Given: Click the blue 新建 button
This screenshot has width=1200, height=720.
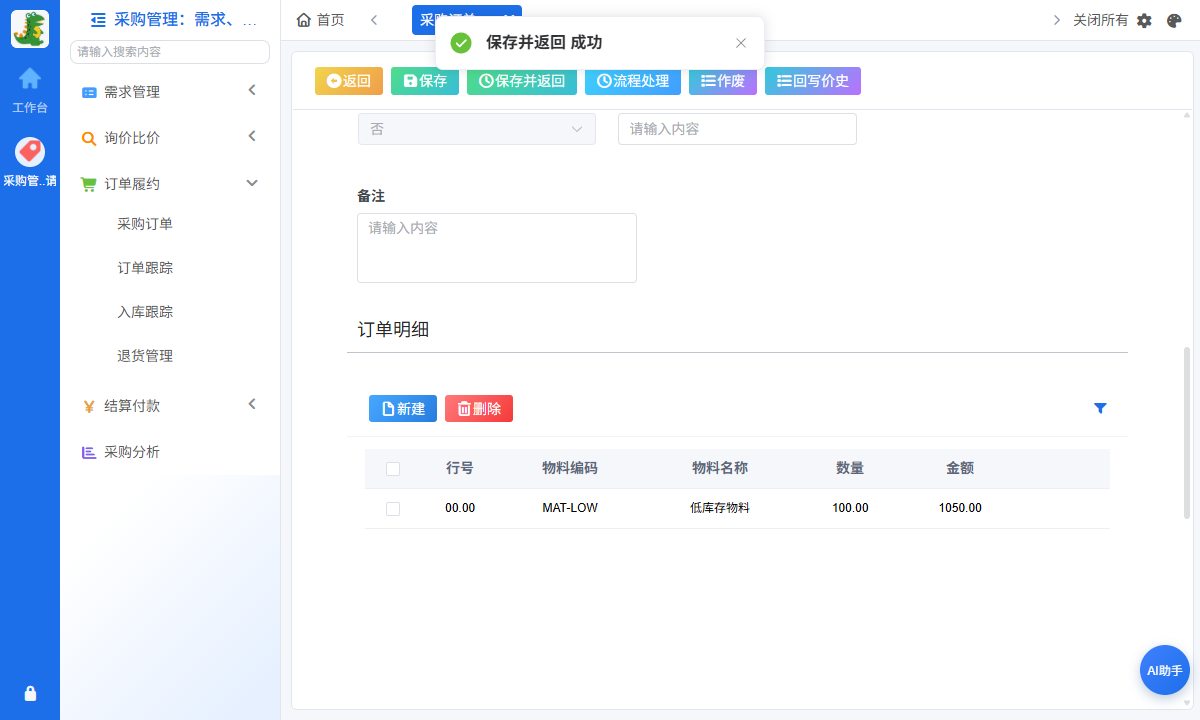Looking at the screenshot, I should tap(403, 408).
